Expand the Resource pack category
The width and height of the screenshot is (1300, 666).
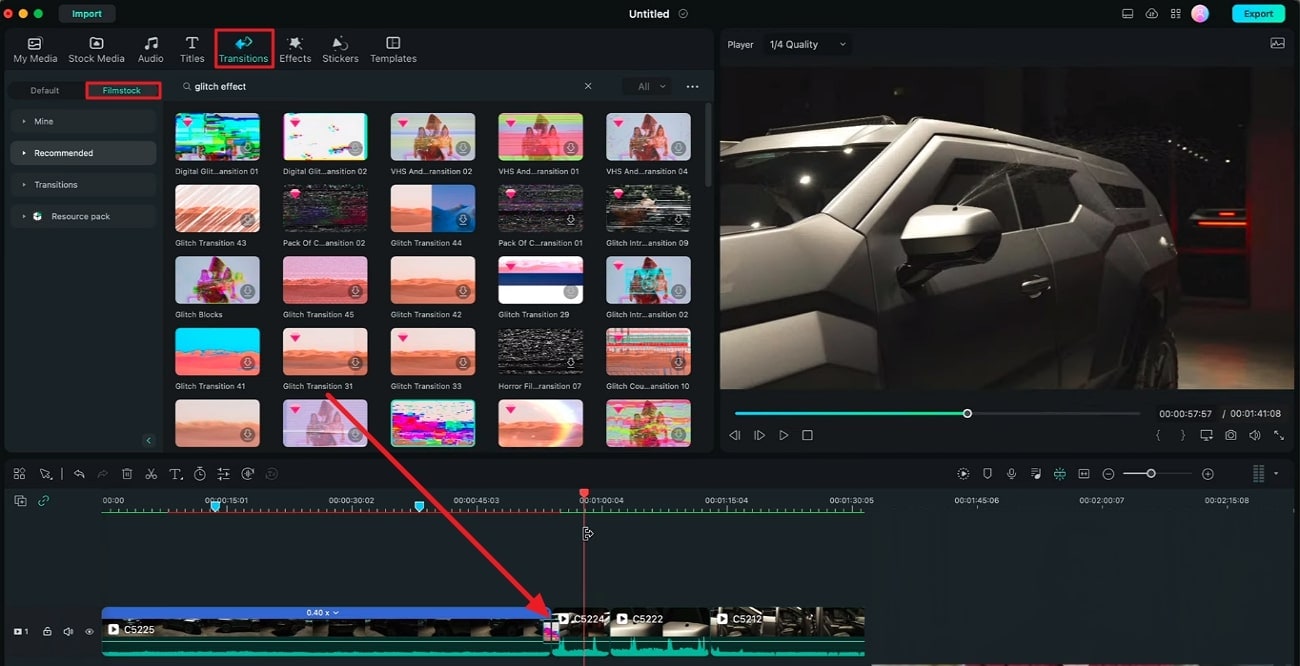84,216
